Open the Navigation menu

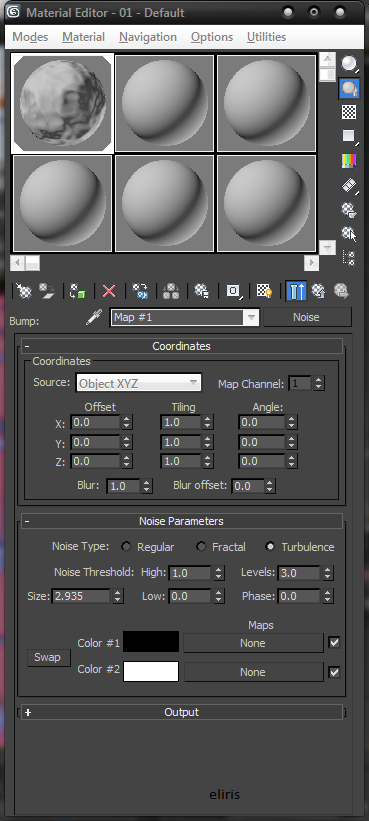pos(148,37)
